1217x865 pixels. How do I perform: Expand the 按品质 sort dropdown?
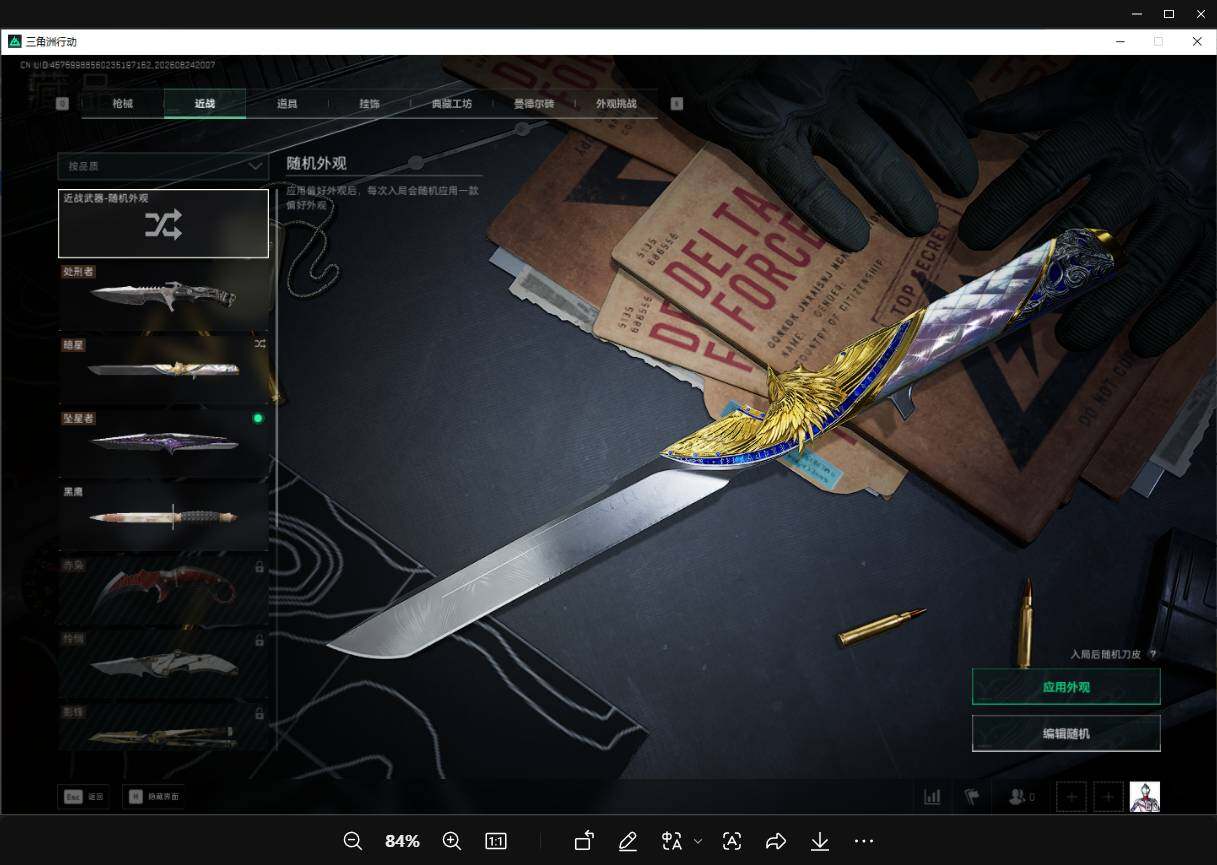pos(163,166)
